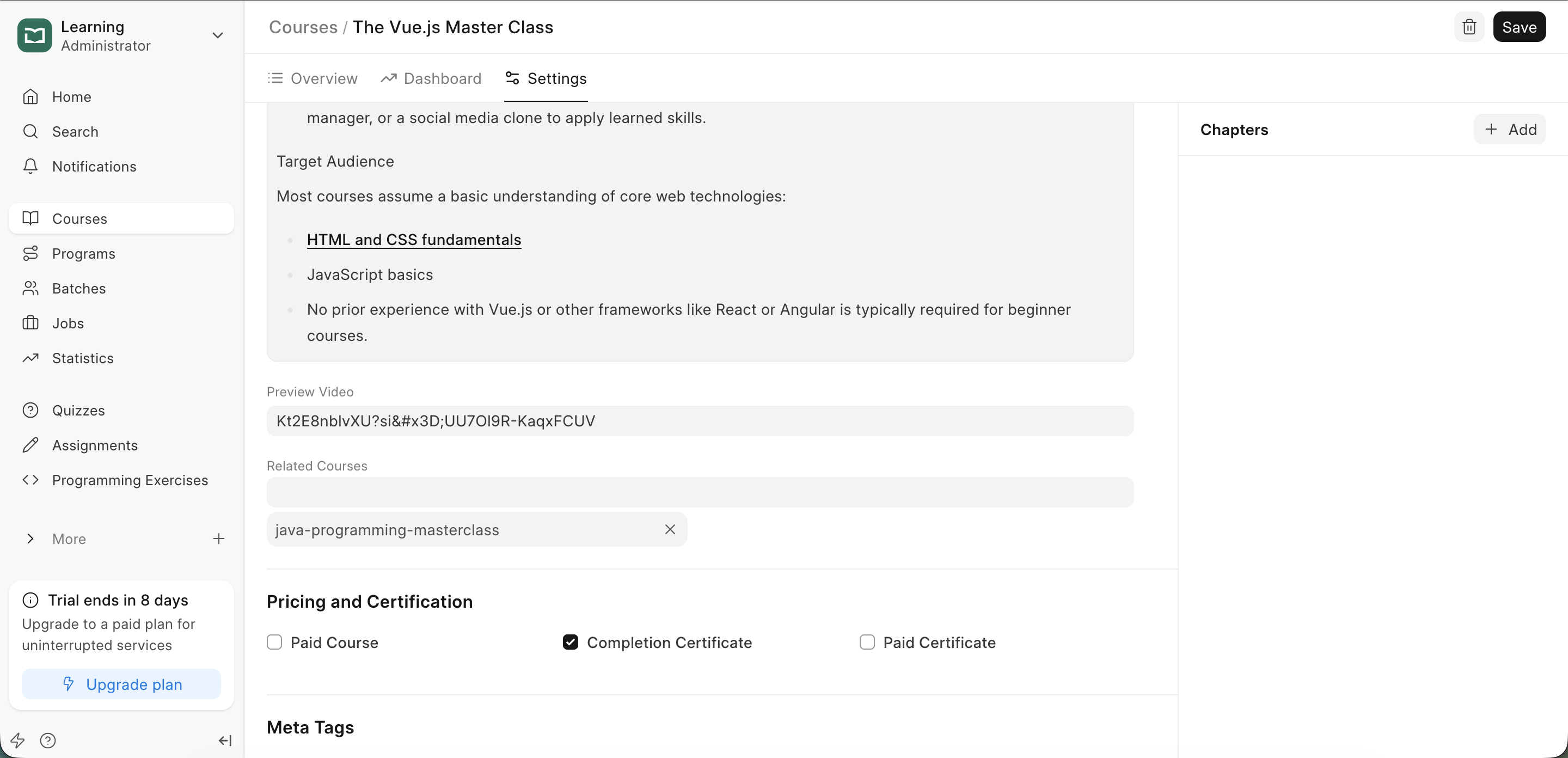Switch to the Overview tab
1568x758 pixels.
313,78
